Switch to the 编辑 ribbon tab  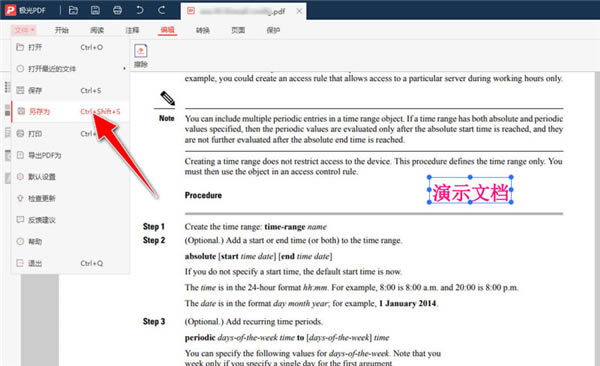[167, 30]
